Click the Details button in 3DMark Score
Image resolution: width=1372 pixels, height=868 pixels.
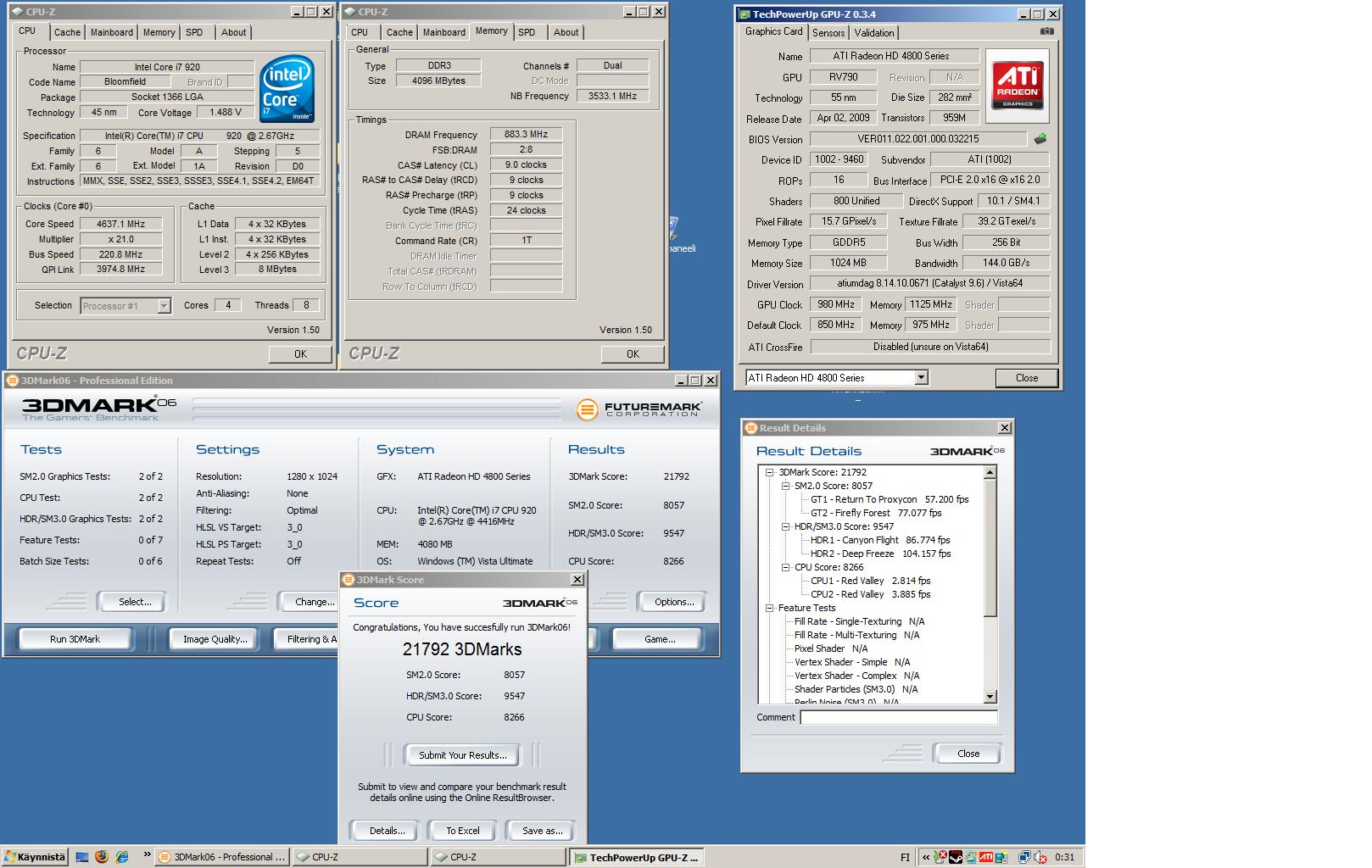coord(387,831)
